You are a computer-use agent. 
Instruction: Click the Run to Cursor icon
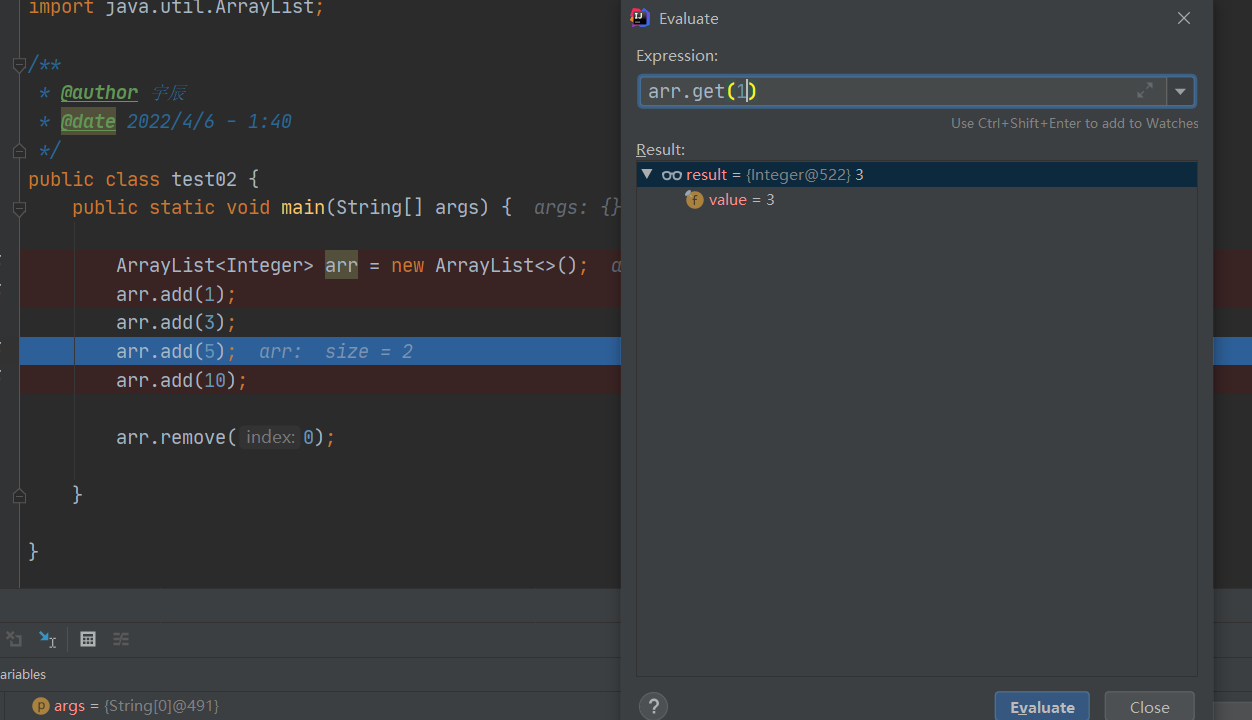pos(47,639)
